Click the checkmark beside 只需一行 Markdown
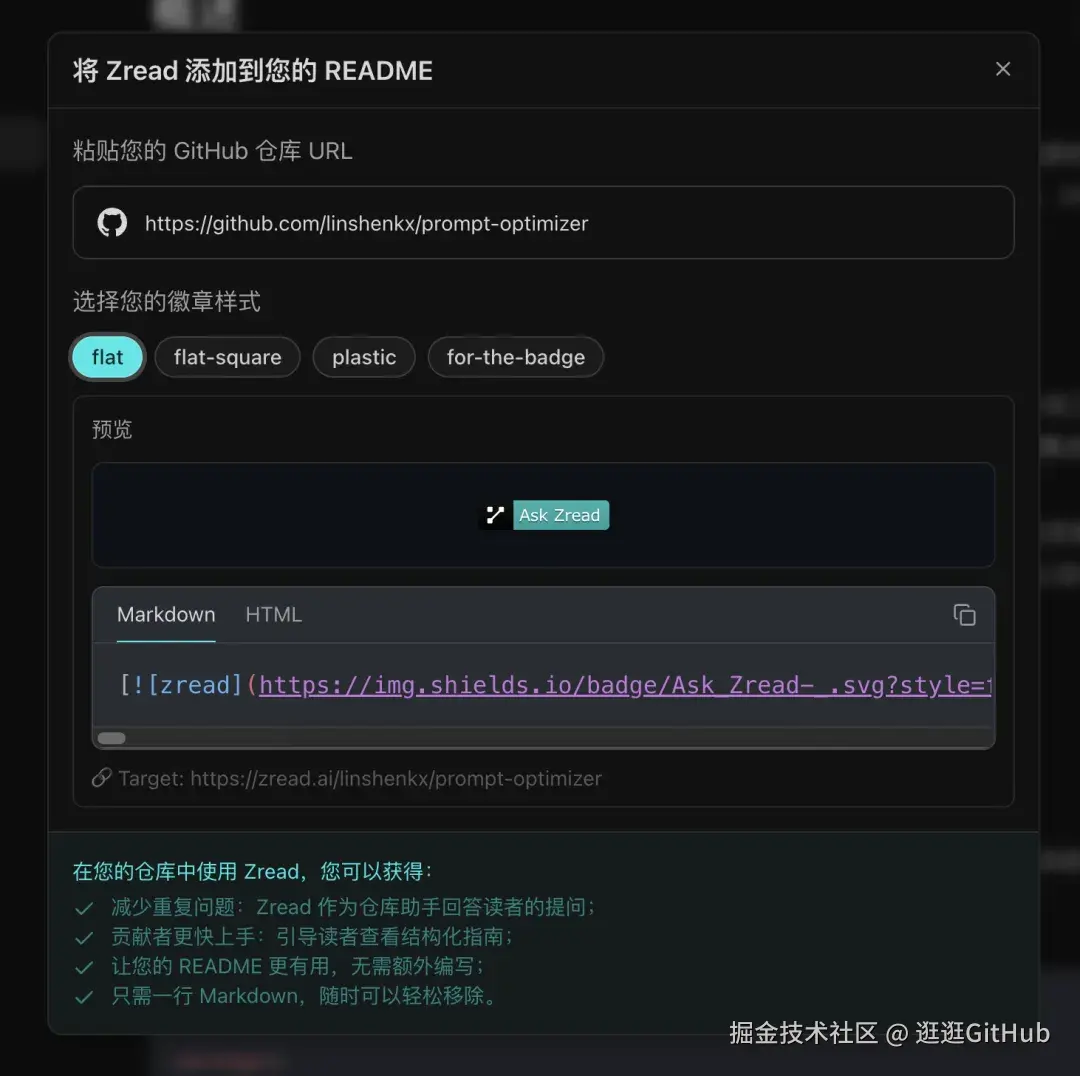This screenshot has width=1080, height=1076. tap(84, 996)
